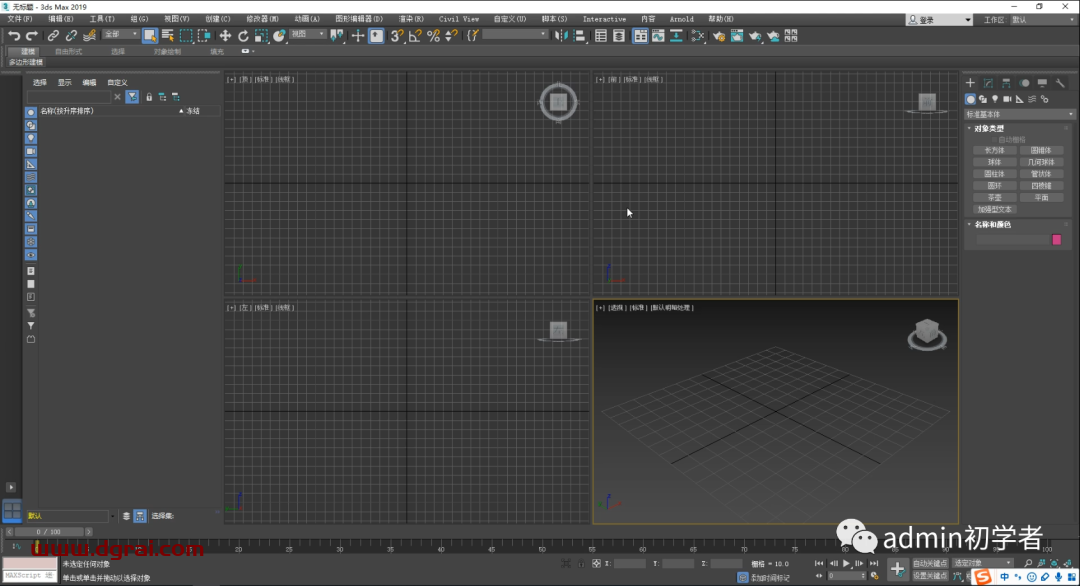Open the Schematic View icon
Image resolution: width=1080 pixels, height=586 pixels.
tap(676, 36)
